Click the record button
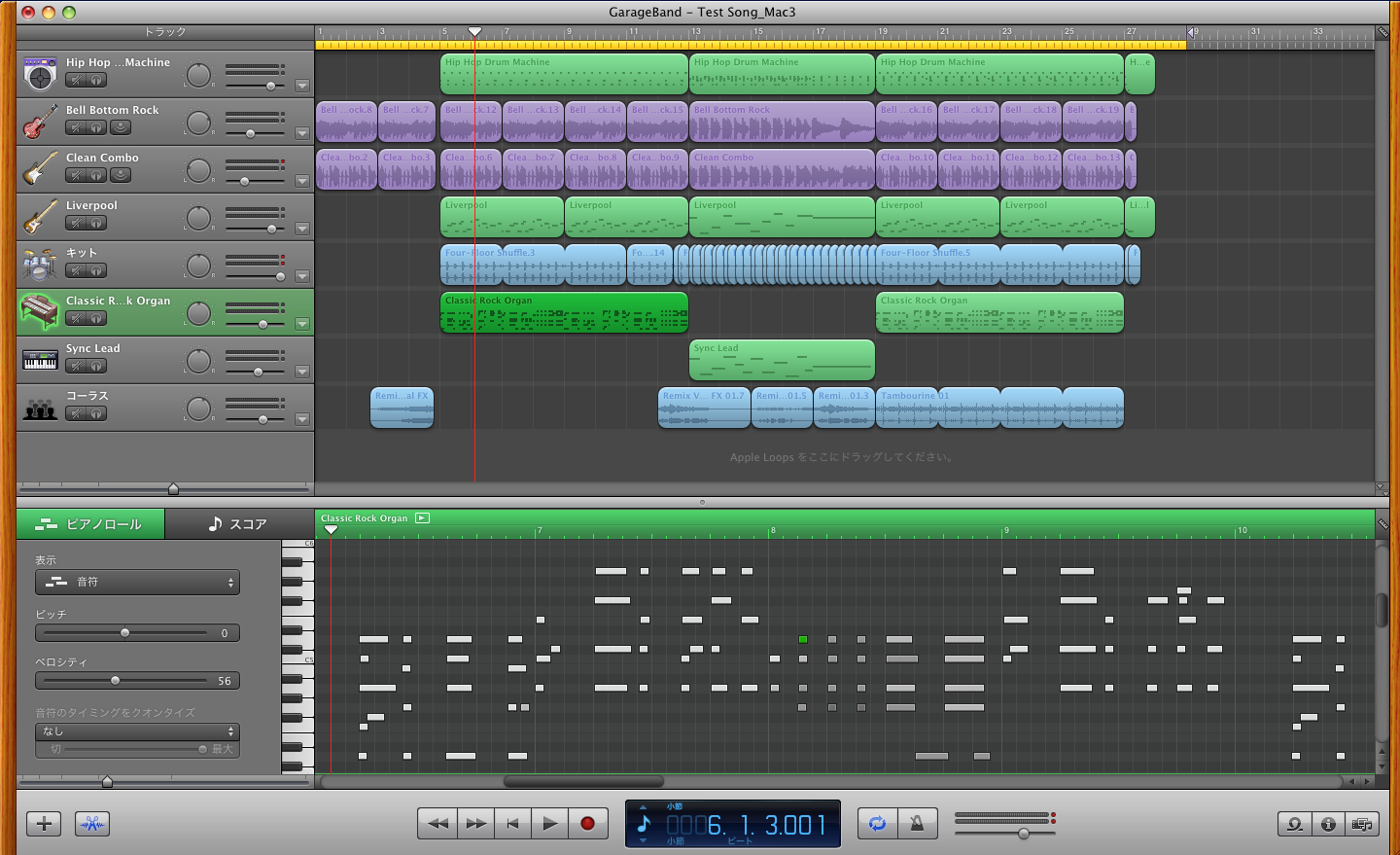The height and width of the screenshot is (855, 1400). pyautogui.click(x=587, y=823)
